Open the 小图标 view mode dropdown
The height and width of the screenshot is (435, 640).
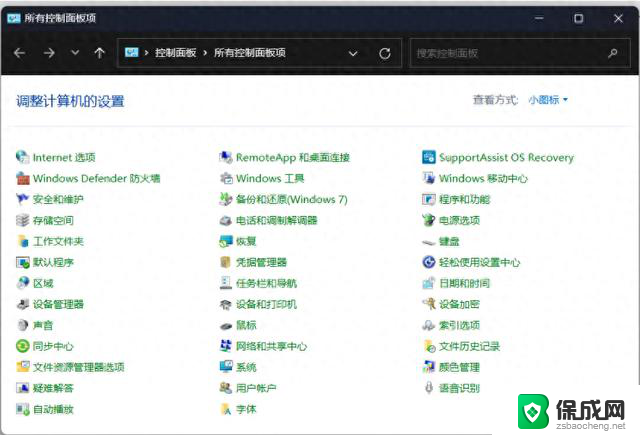548,100
